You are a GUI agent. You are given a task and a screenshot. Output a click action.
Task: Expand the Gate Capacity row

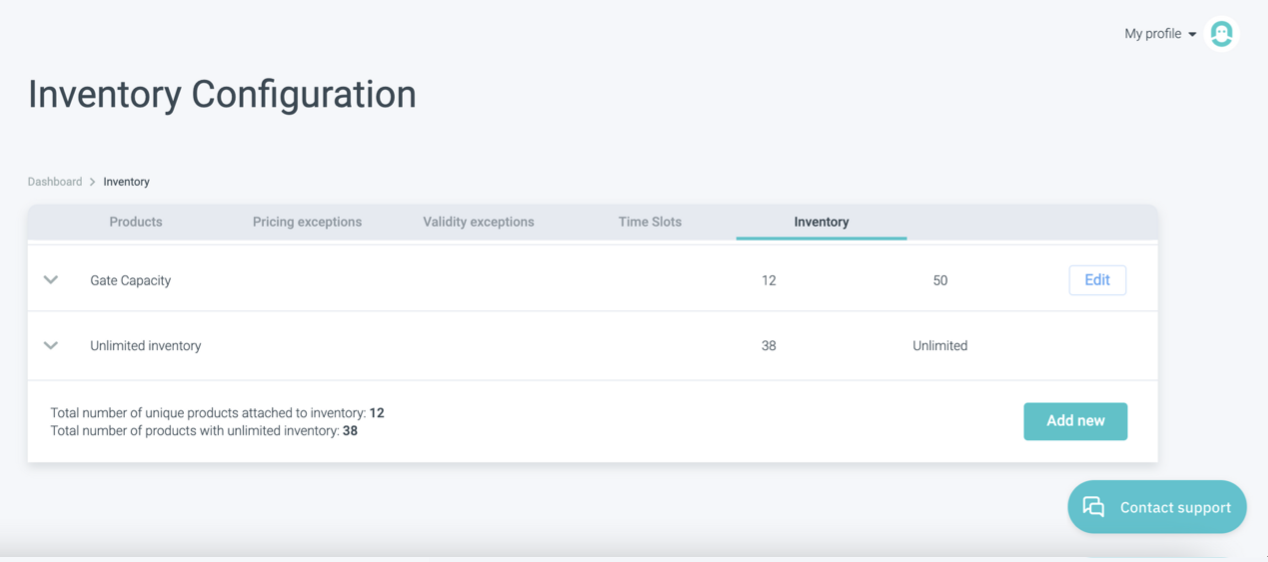51,280
